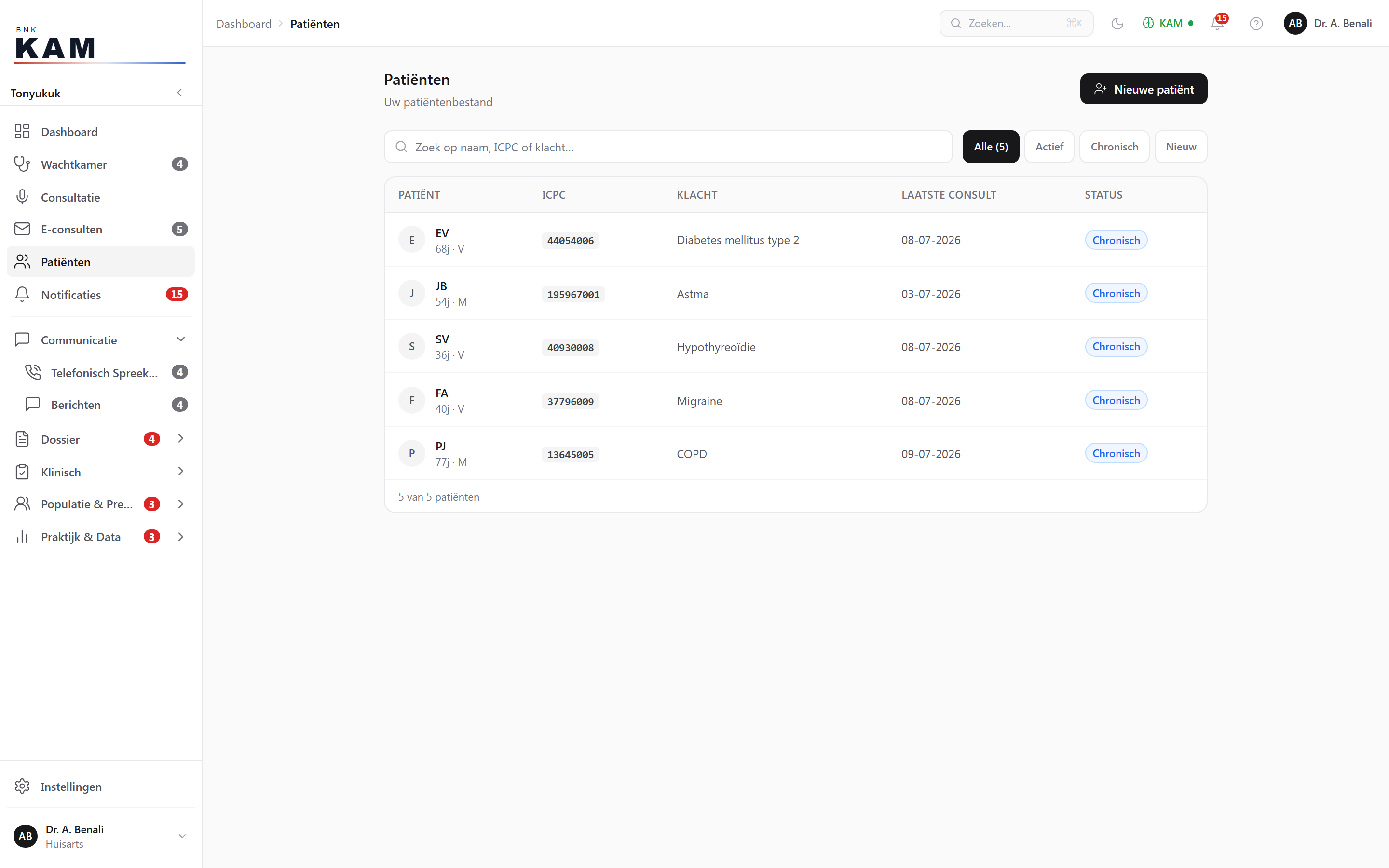This screenshot has width=1389, height=868.
Task: Toggle dark mode with the moon icon
Action: [1117, 24]
